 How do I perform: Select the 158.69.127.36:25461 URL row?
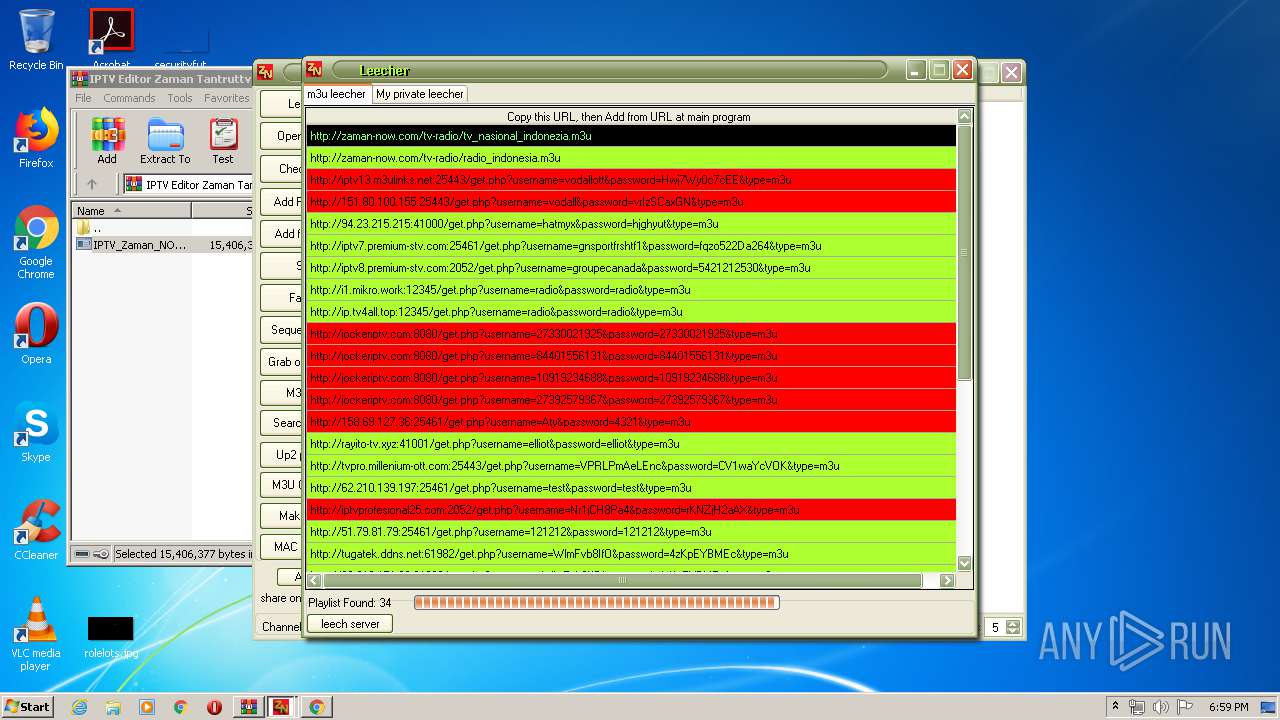[631, 422]
